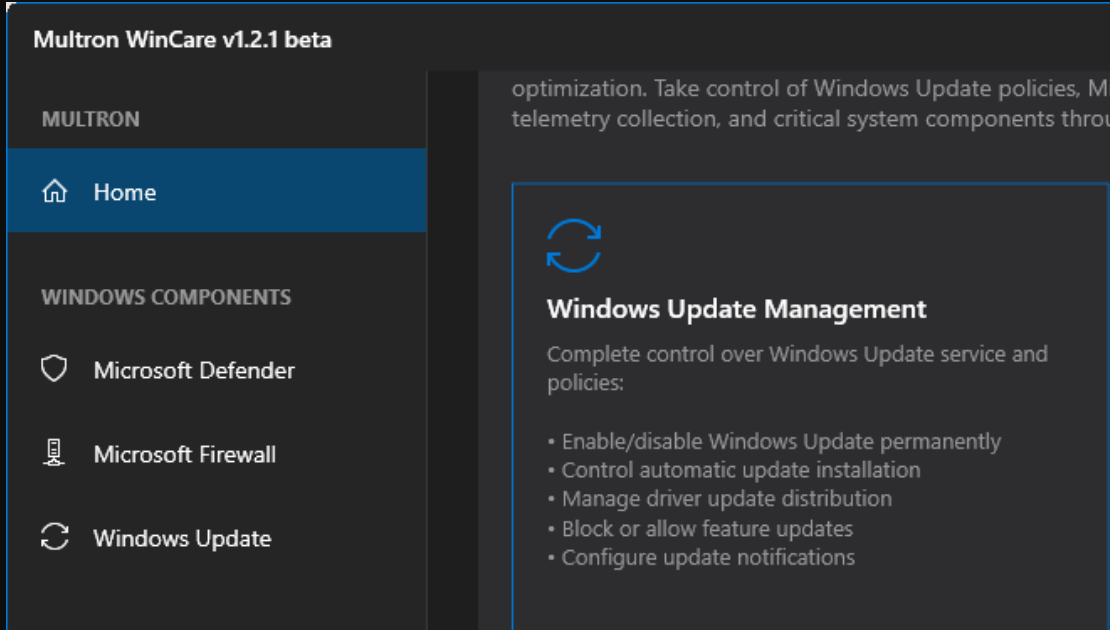
Task: Click the WINDOWS COMPONENTS section header
Action: coord(166,297)
